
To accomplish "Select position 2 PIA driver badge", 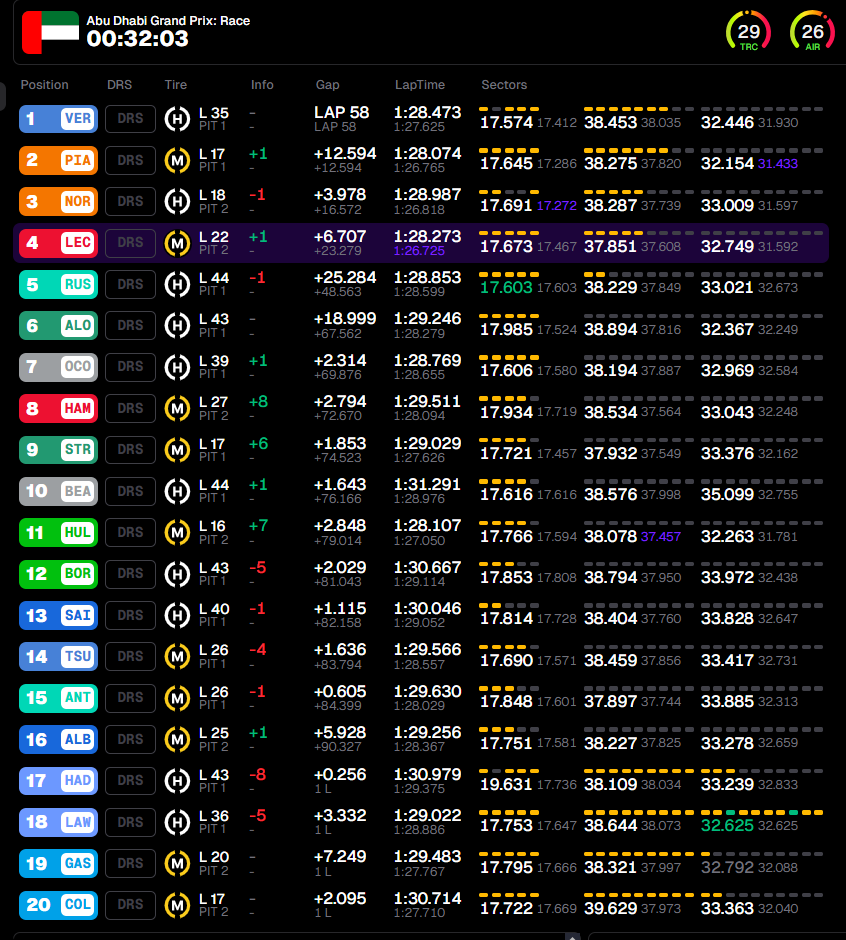I will click(x=58, y=160).
